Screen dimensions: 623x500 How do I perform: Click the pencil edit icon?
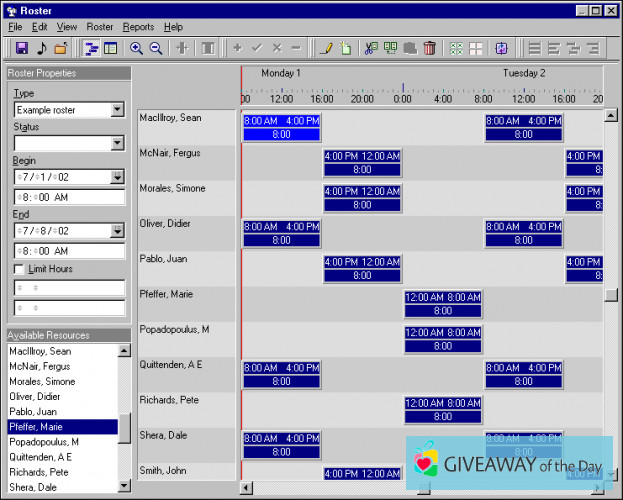click(x=325, y=48)
